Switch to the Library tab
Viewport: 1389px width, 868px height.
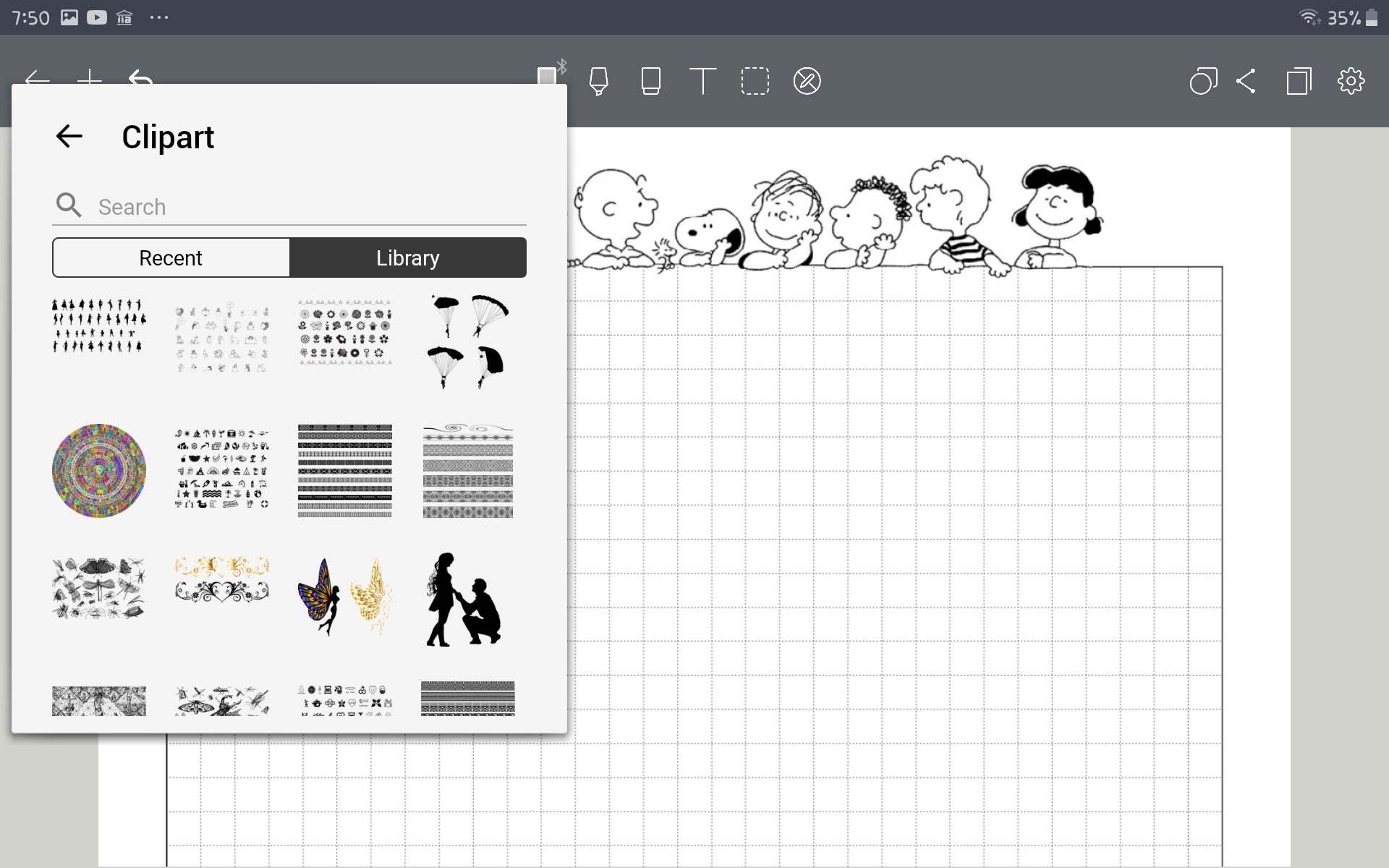408,258
